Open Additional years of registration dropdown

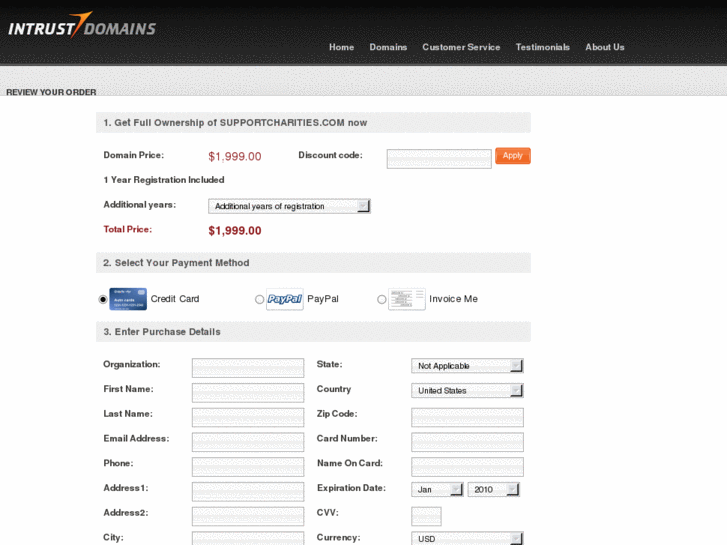pos(289,206)
